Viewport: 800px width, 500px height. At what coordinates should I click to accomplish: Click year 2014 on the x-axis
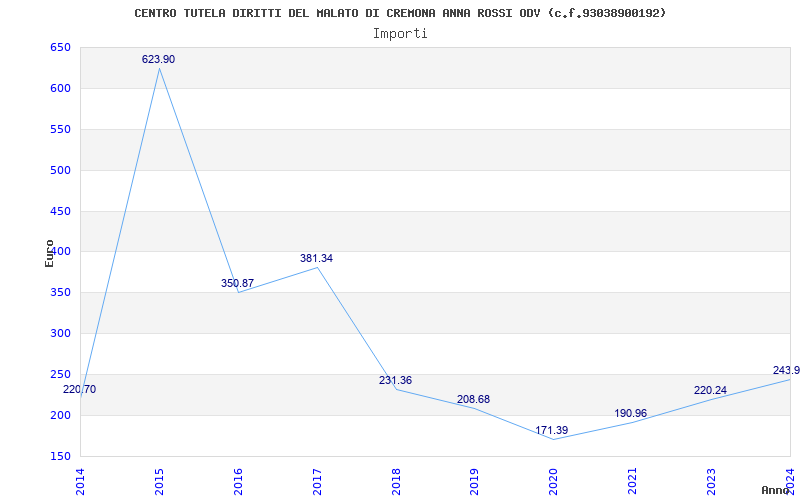pyautogui.click(x=80, y=482)
